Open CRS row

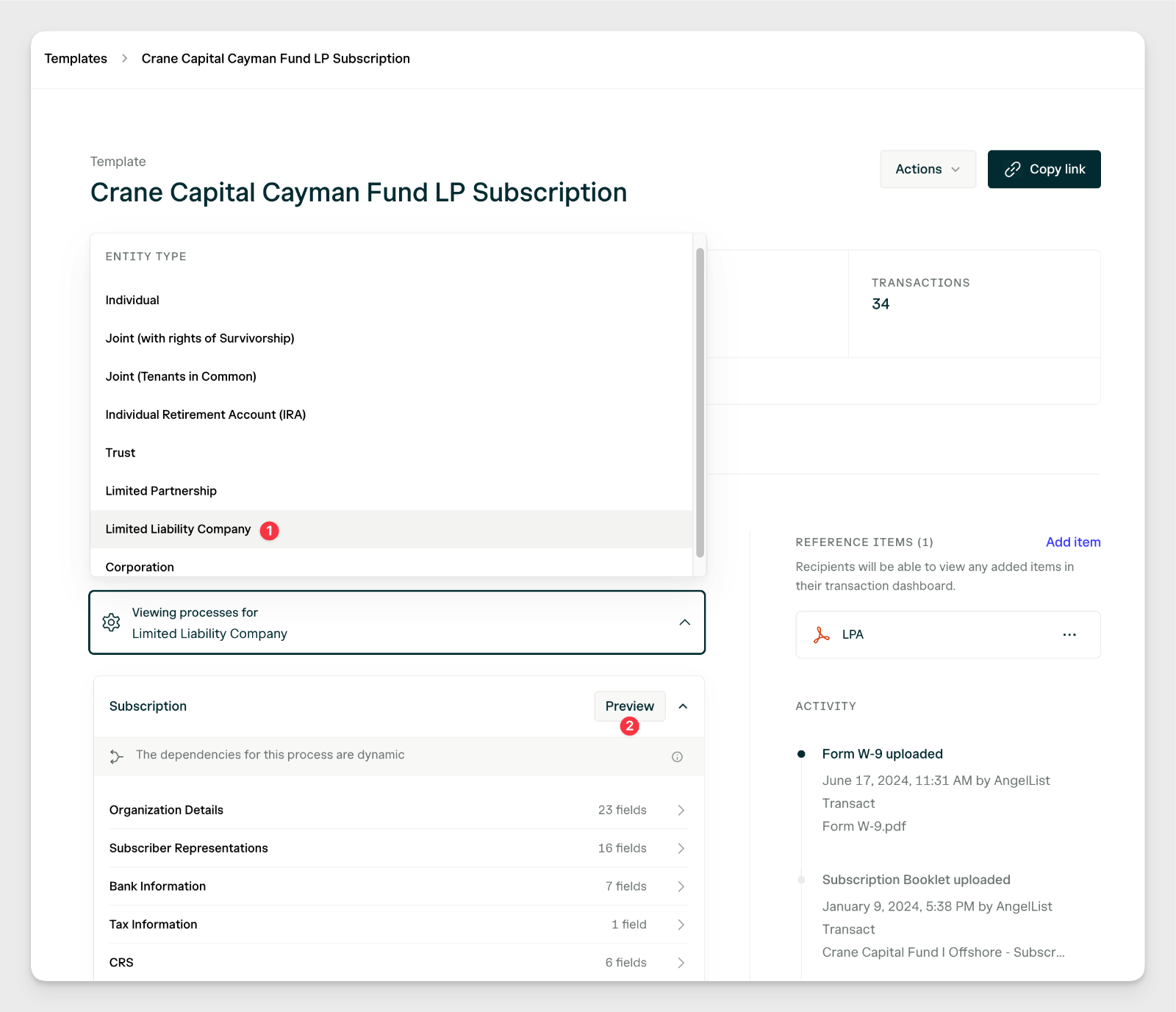(398, 962)
